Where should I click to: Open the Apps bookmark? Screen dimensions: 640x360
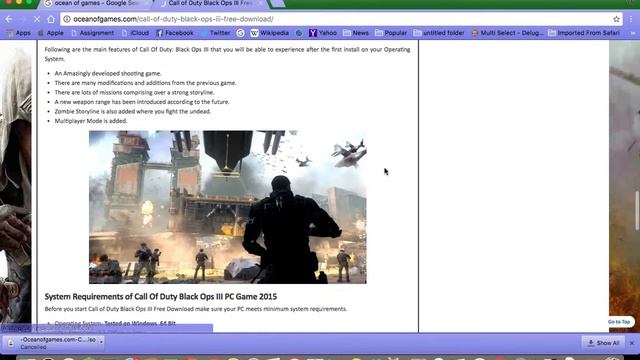[x=18, y=33]
